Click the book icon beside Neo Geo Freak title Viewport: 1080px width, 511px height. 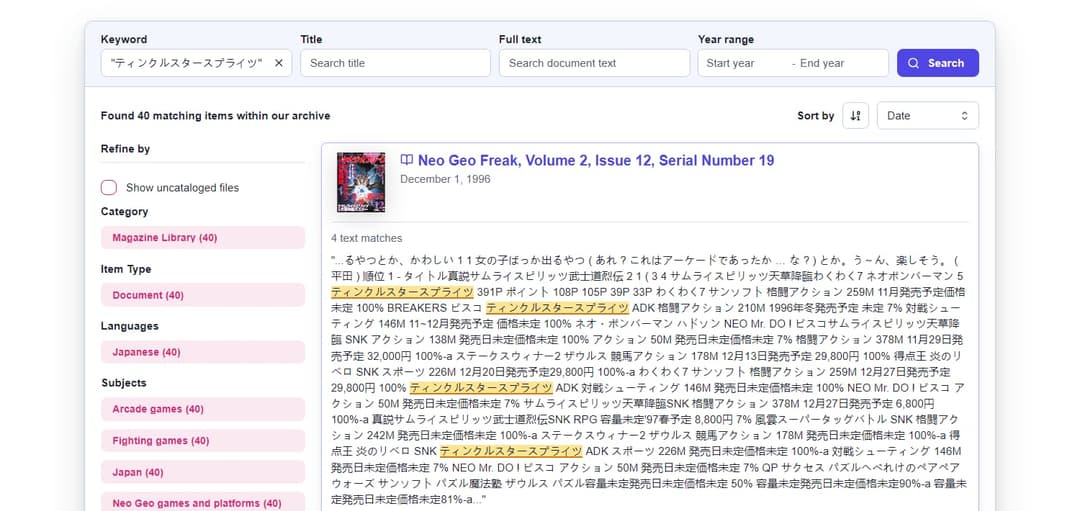coord(406,160)
